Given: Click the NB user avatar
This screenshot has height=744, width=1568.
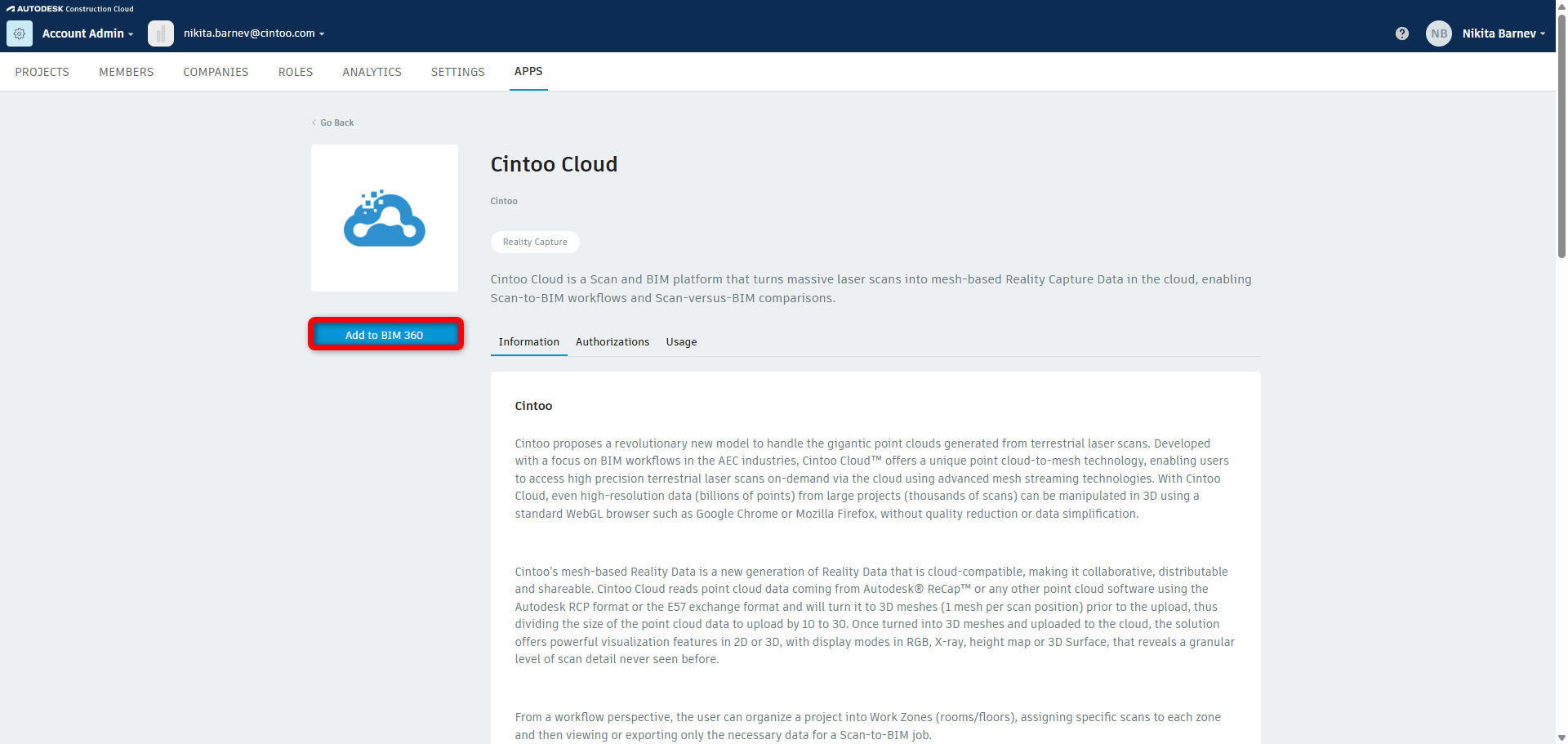Looking at the screenshot, I should (1439, 33).
